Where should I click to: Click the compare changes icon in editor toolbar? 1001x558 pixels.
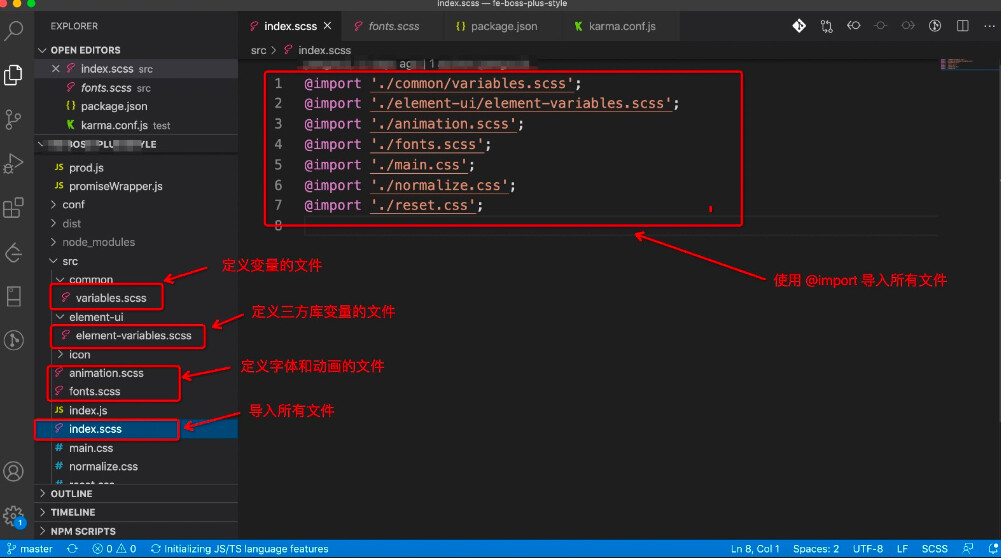[827, 26]
